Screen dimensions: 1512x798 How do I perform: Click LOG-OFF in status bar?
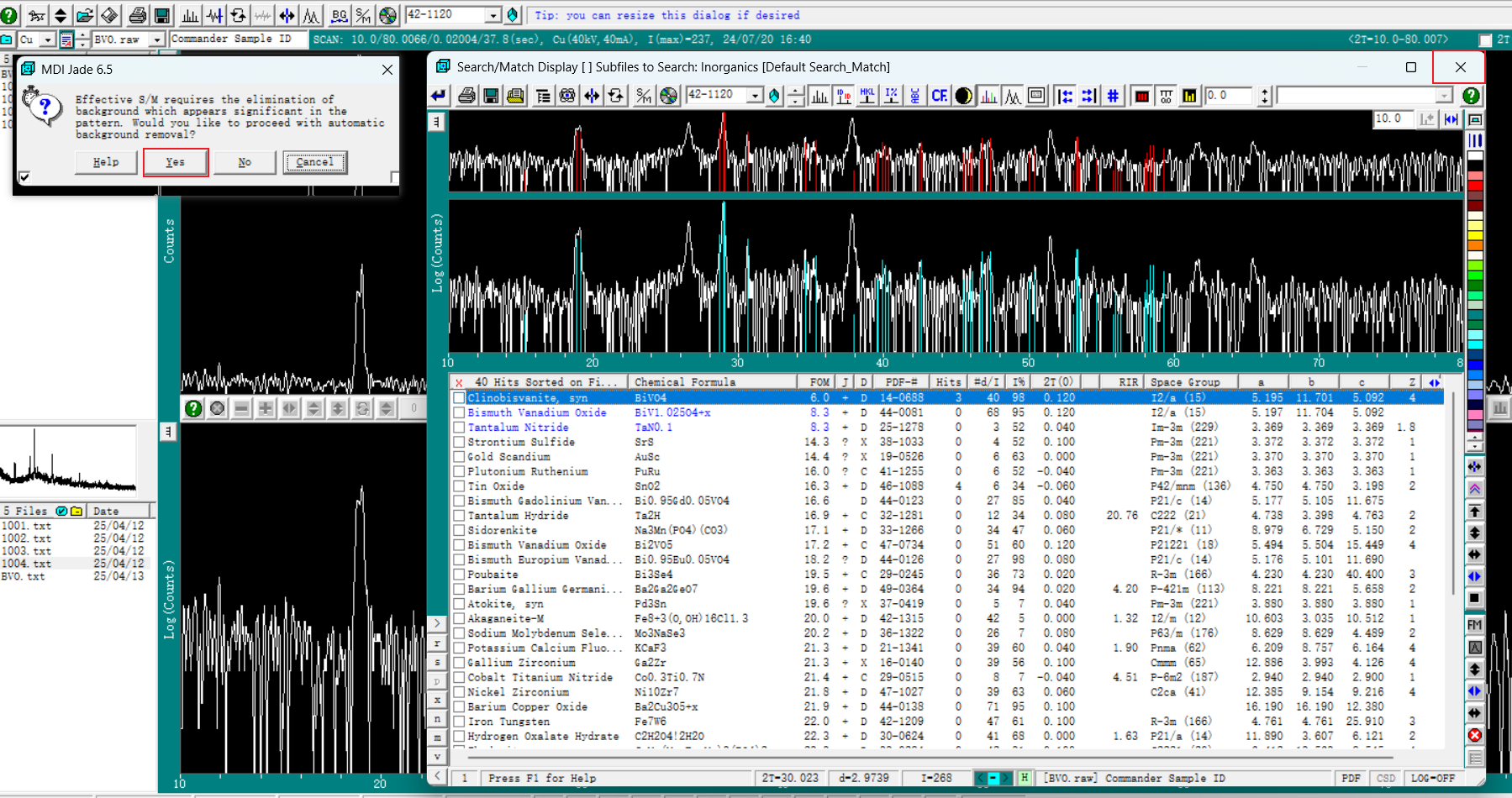pyautogui.click(x=1433, y=779)
